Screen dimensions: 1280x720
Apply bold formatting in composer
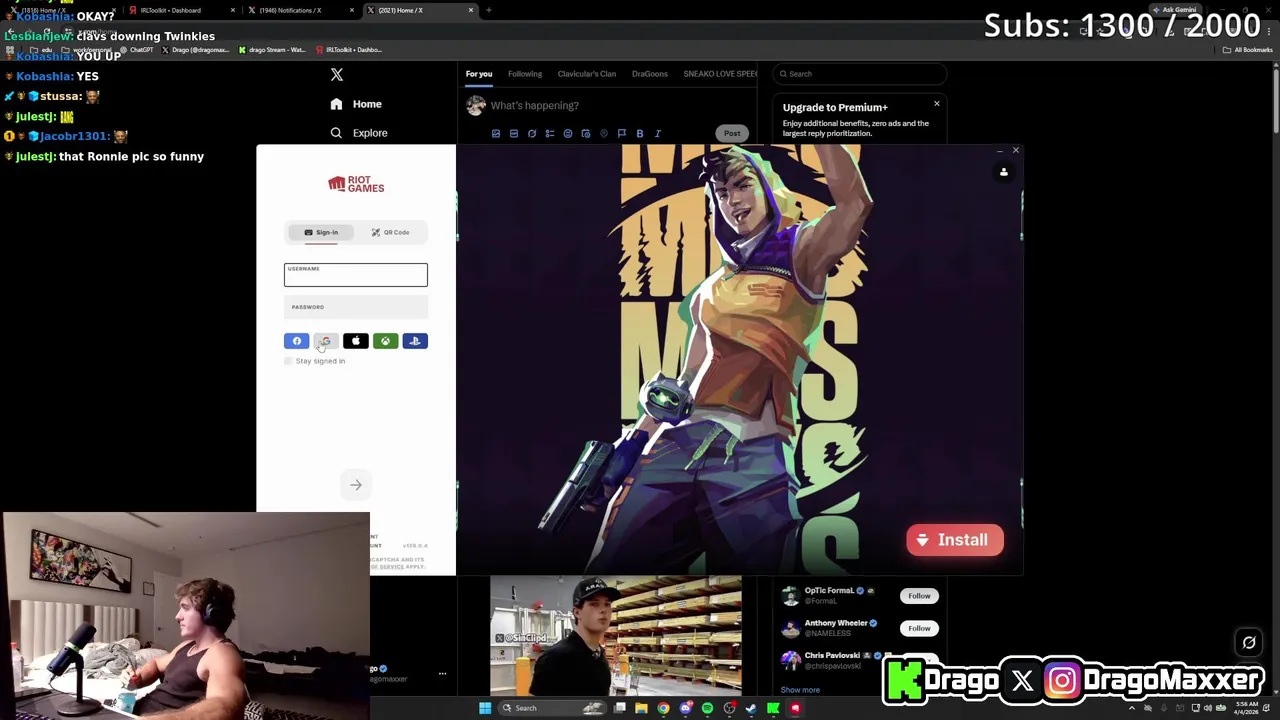click(640, 134)
